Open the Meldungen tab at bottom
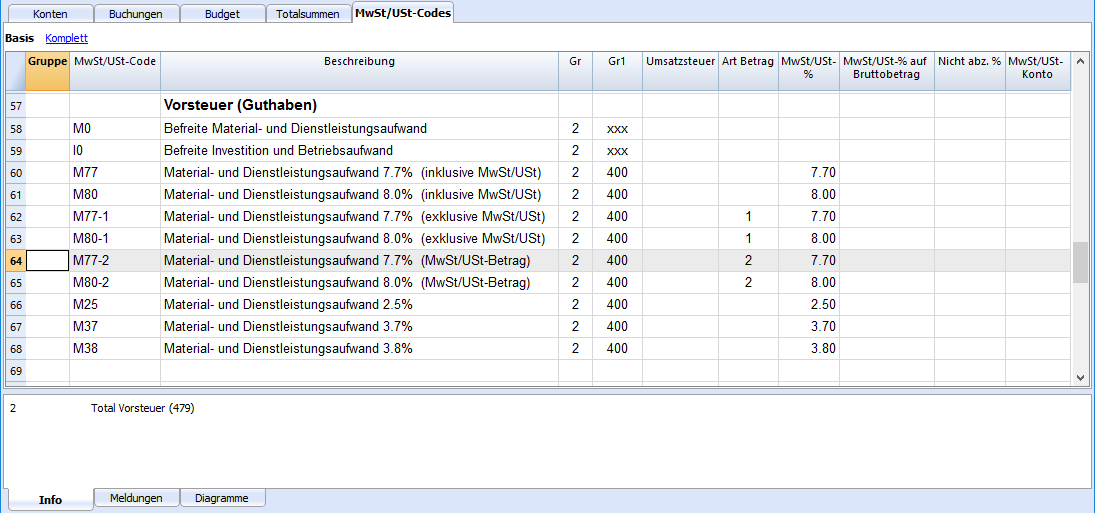Screen dimensions: 1095x513 136,498
